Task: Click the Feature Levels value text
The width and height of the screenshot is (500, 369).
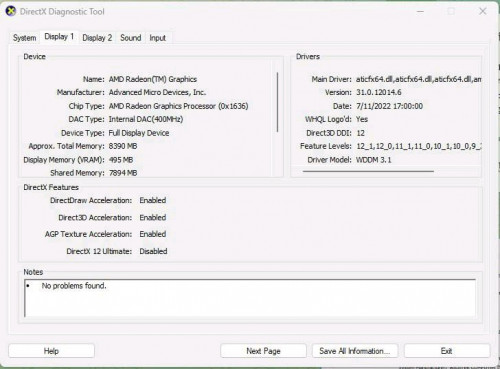Action: (x=419, y=146)
